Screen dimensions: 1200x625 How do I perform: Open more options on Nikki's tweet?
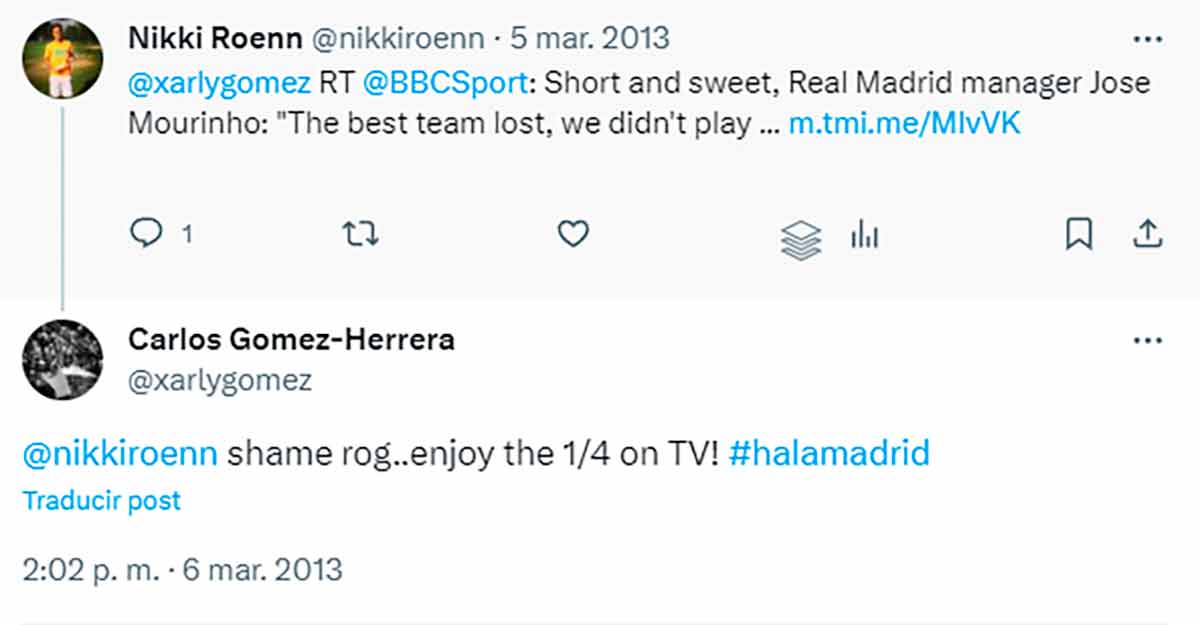(1146, 39)
